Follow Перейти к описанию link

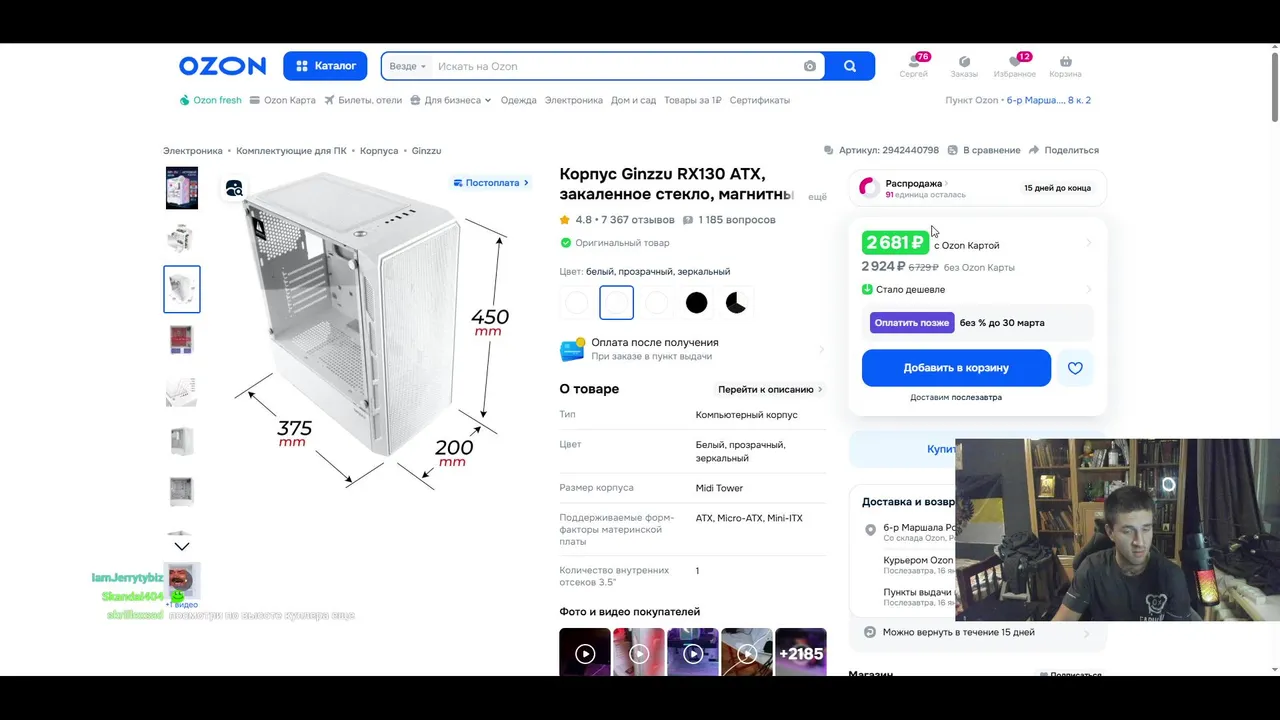pos(770,389)
